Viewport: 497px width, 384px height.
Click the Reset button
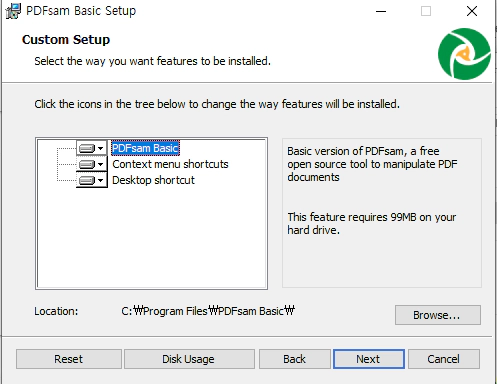69,359
